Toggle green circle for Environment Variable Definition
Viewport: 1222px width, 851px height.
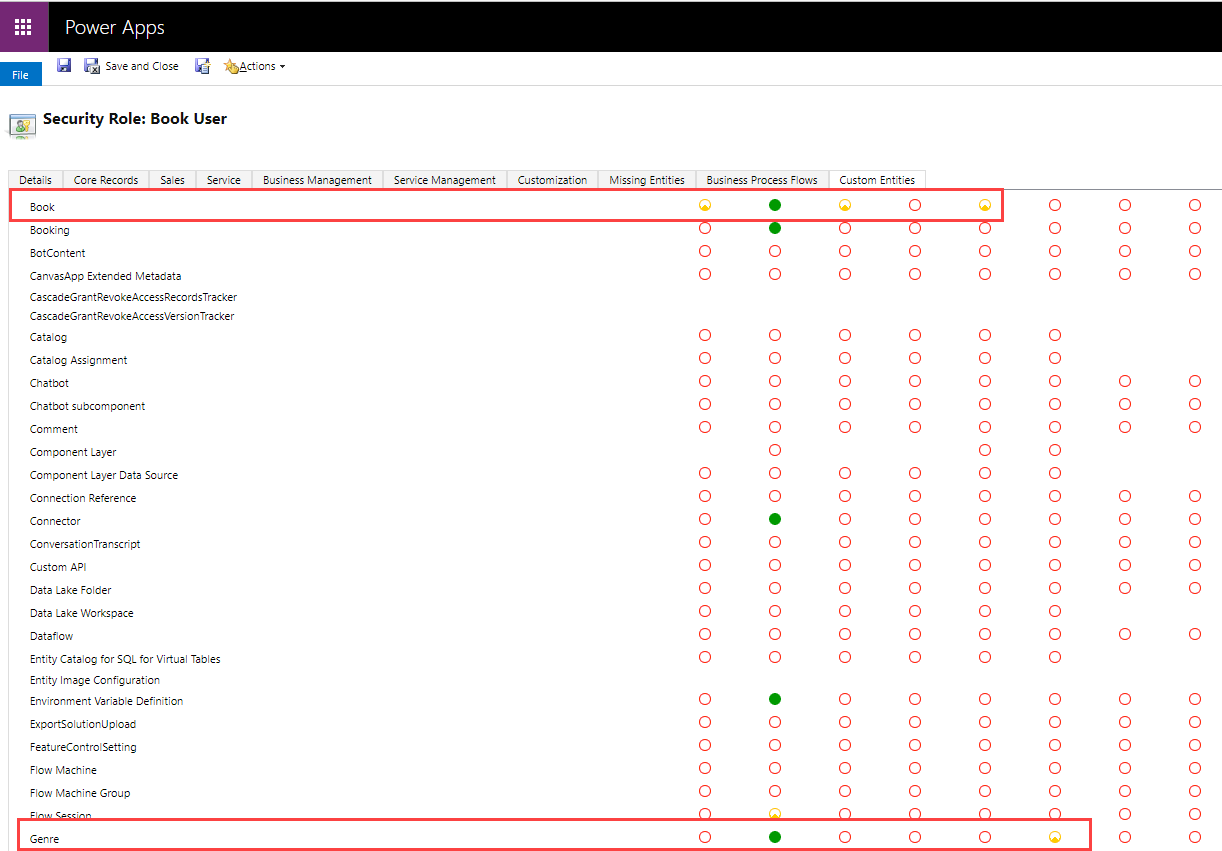[775, 699]
